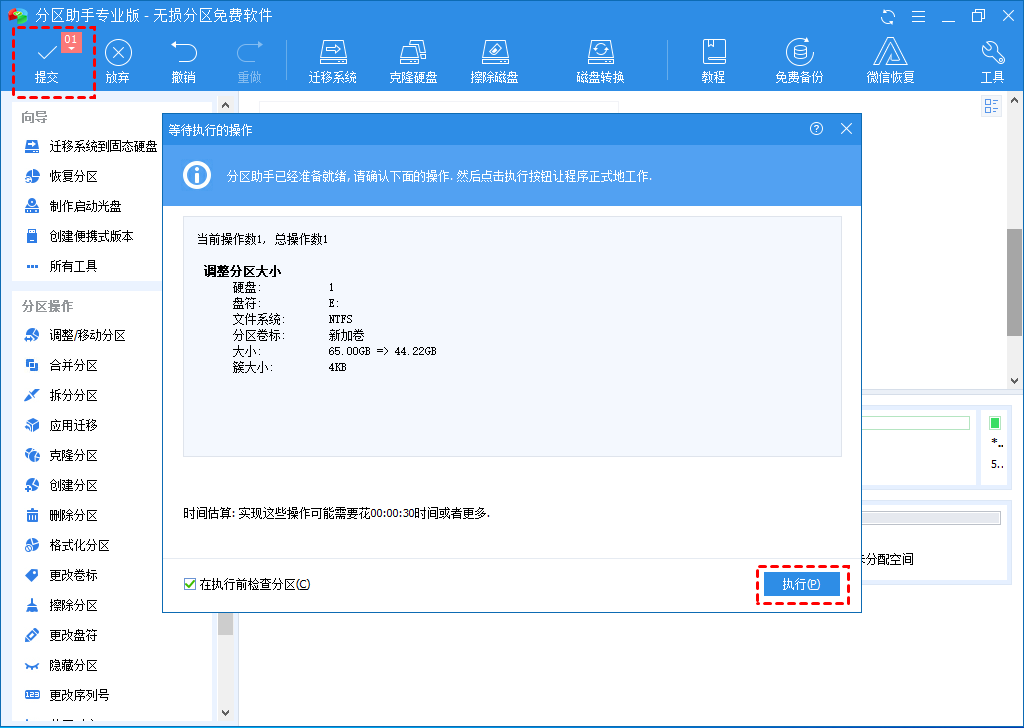Screen dimensions: 1024x728
Task: Click the help question mark in dialog
Action: coord(816,129)
